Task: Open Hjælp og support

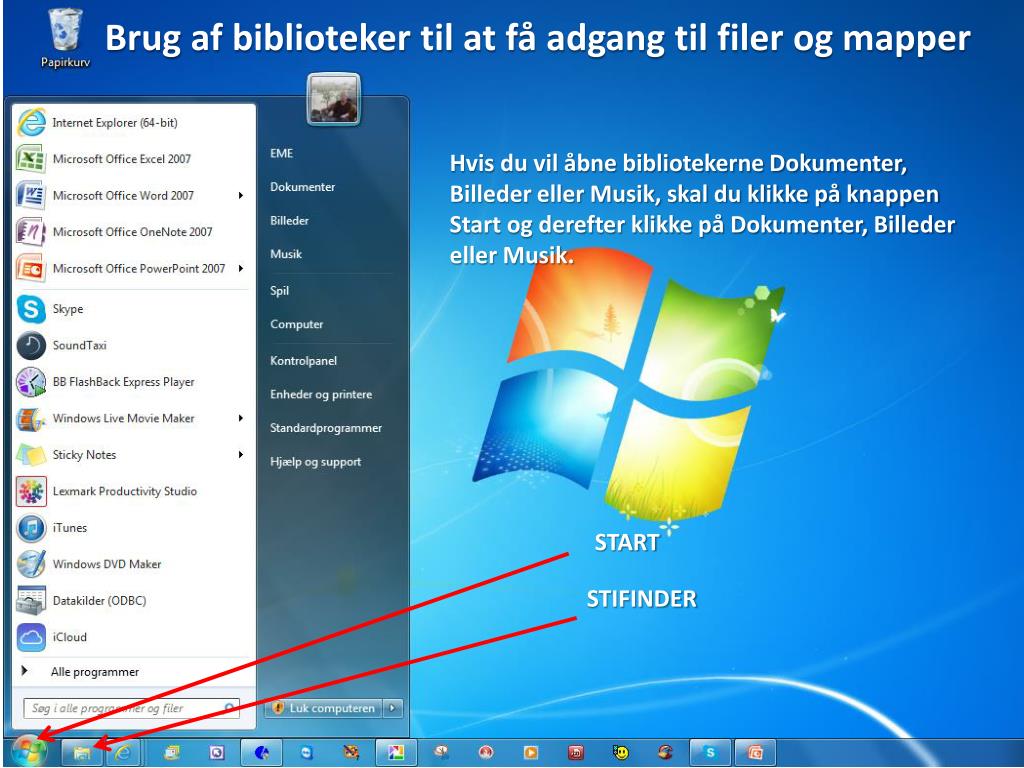Action: point(315,462)
